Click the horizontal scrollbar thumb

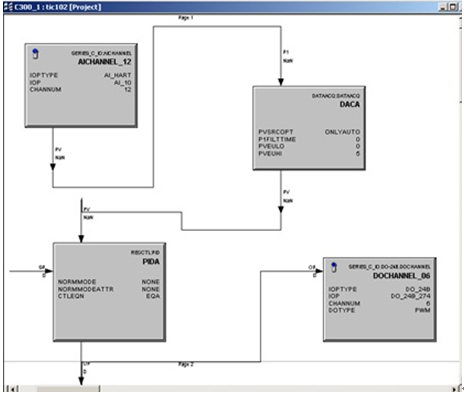point(68,389)
